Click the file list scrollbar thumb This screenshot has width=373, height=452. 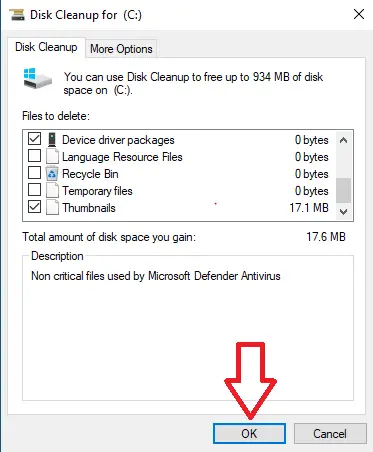coord(343,190)
